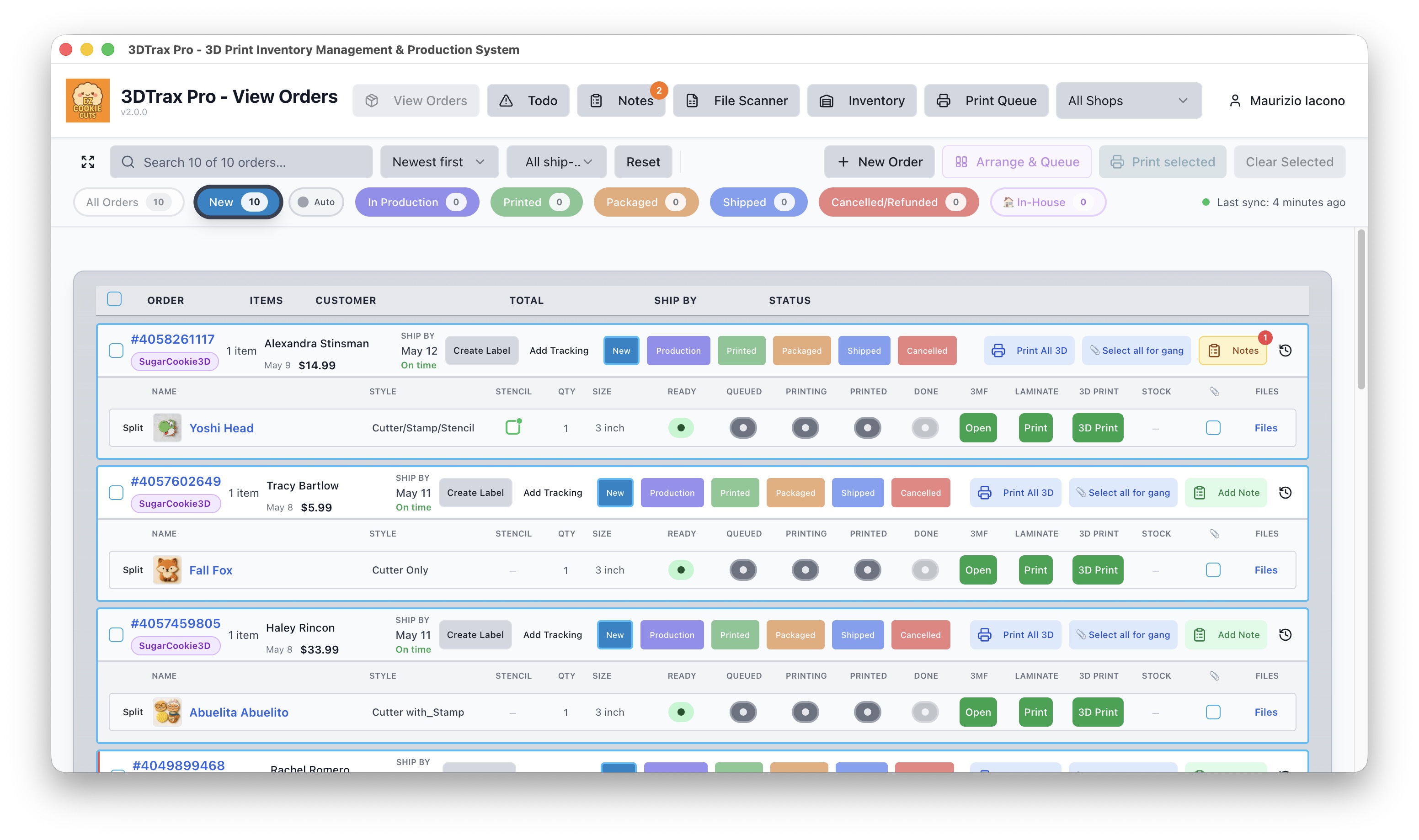
Task: Check the attachment box for Yoshi Head
Action: [x=1212, y=428]
